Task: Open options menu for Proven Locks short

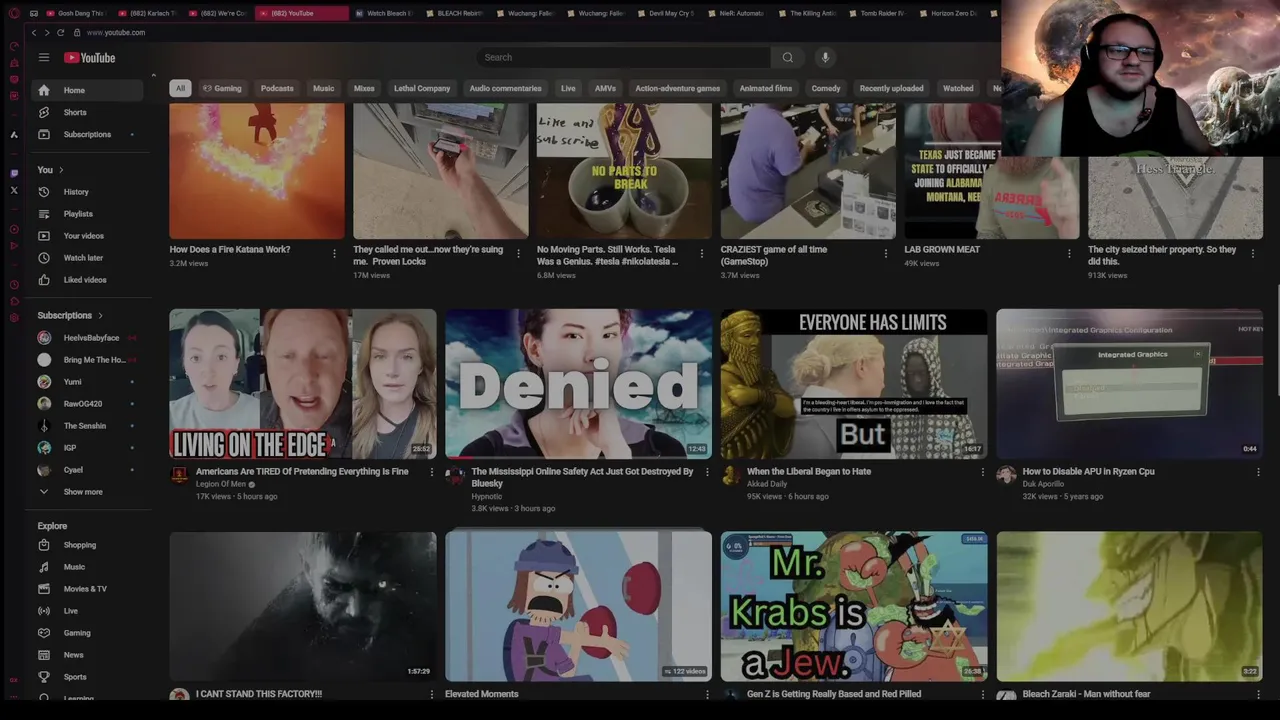Action: (x=518, y=254)
